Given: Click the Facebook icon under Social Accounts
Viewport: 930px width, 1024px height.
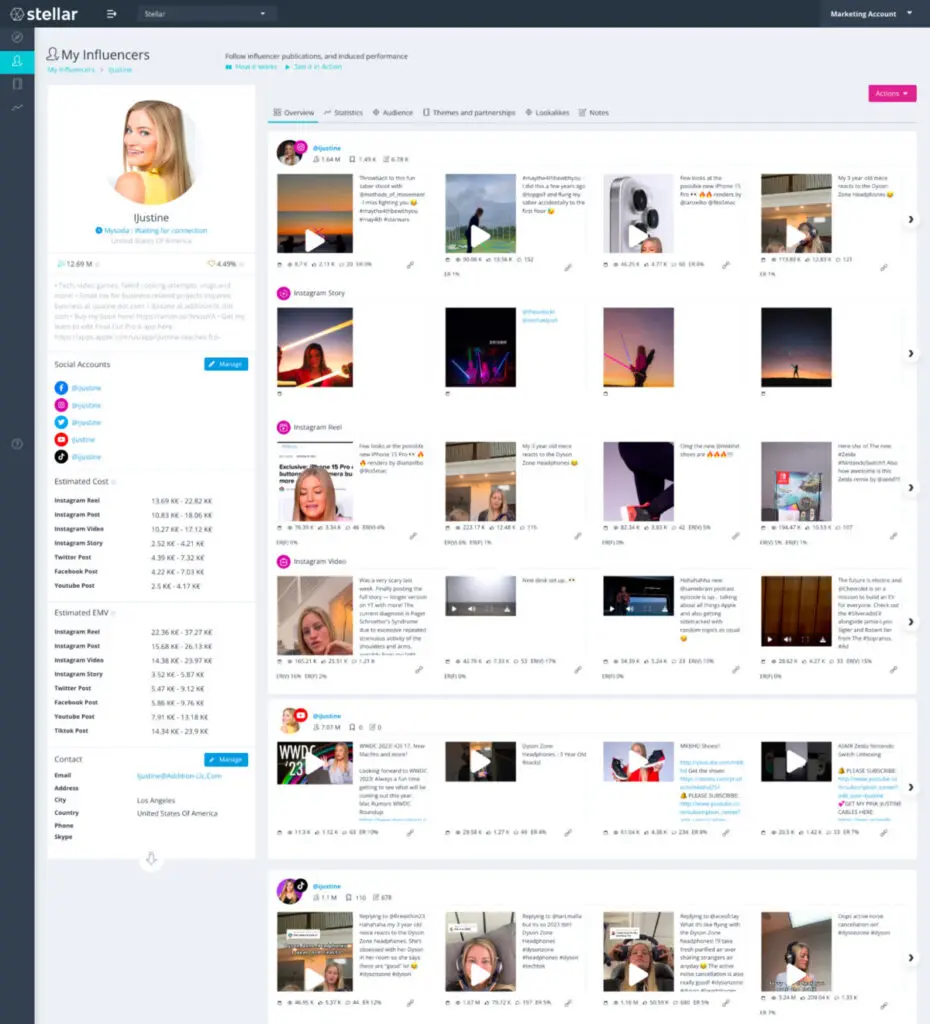Looking at the screenshot, I should click(x=61, y=388).
